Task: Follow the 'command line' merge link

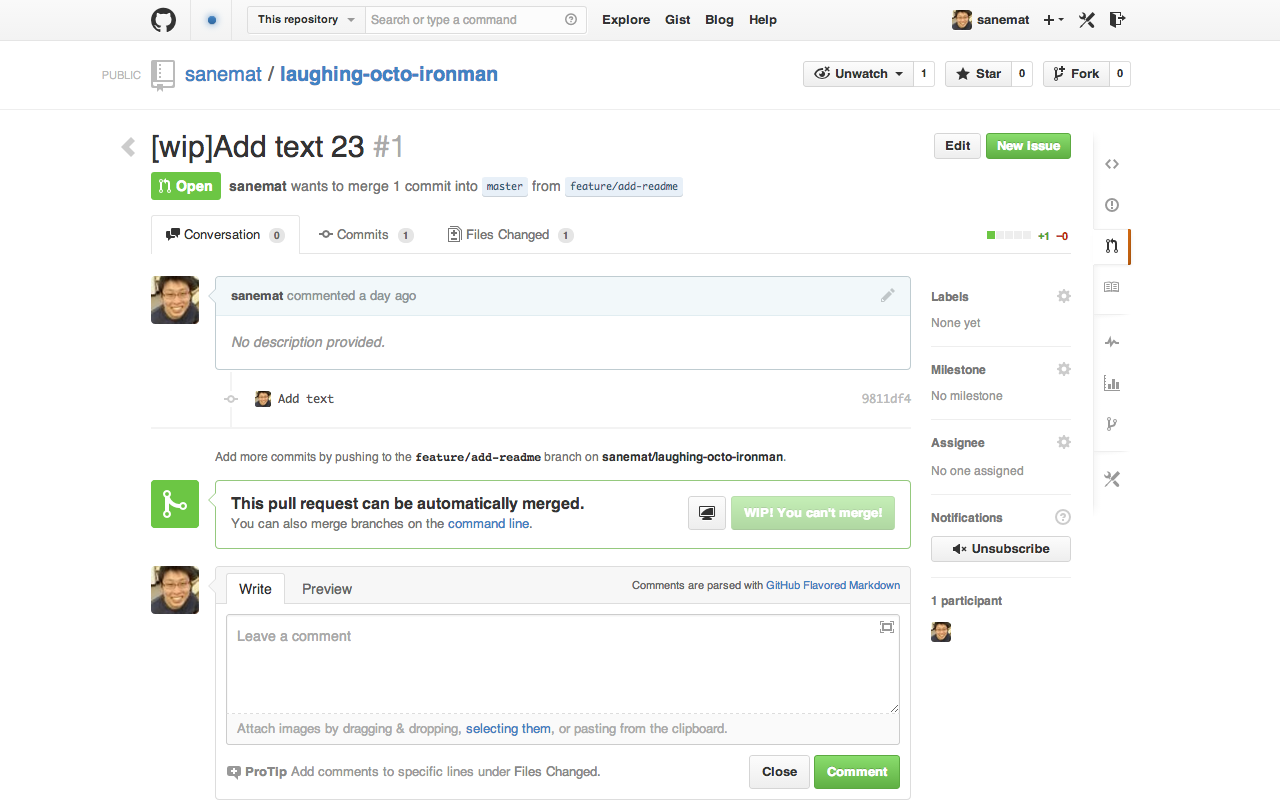Action: (x=488, y=523)
